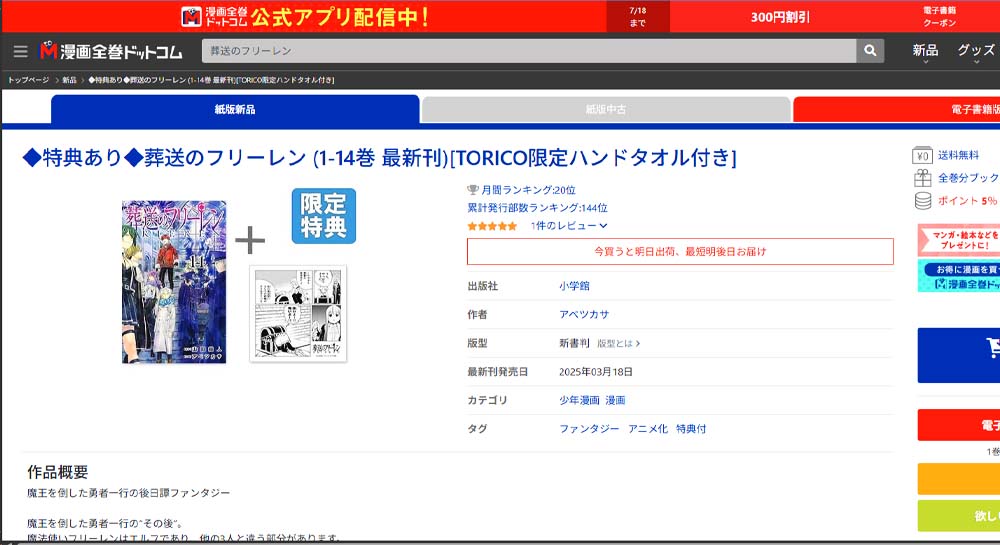Click the search magnifier button
Viewport: 1000px width, 545px height.
(x=870, y=50)
